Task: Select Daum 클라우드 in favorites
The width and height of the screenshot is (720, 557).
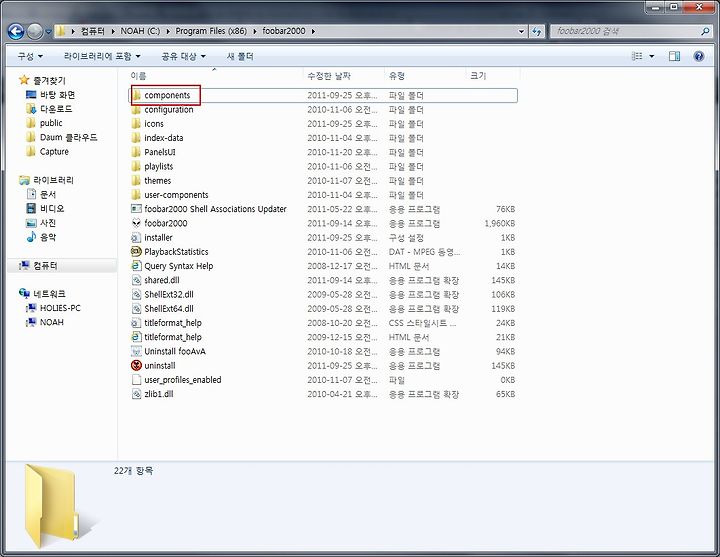Action: 62,137
